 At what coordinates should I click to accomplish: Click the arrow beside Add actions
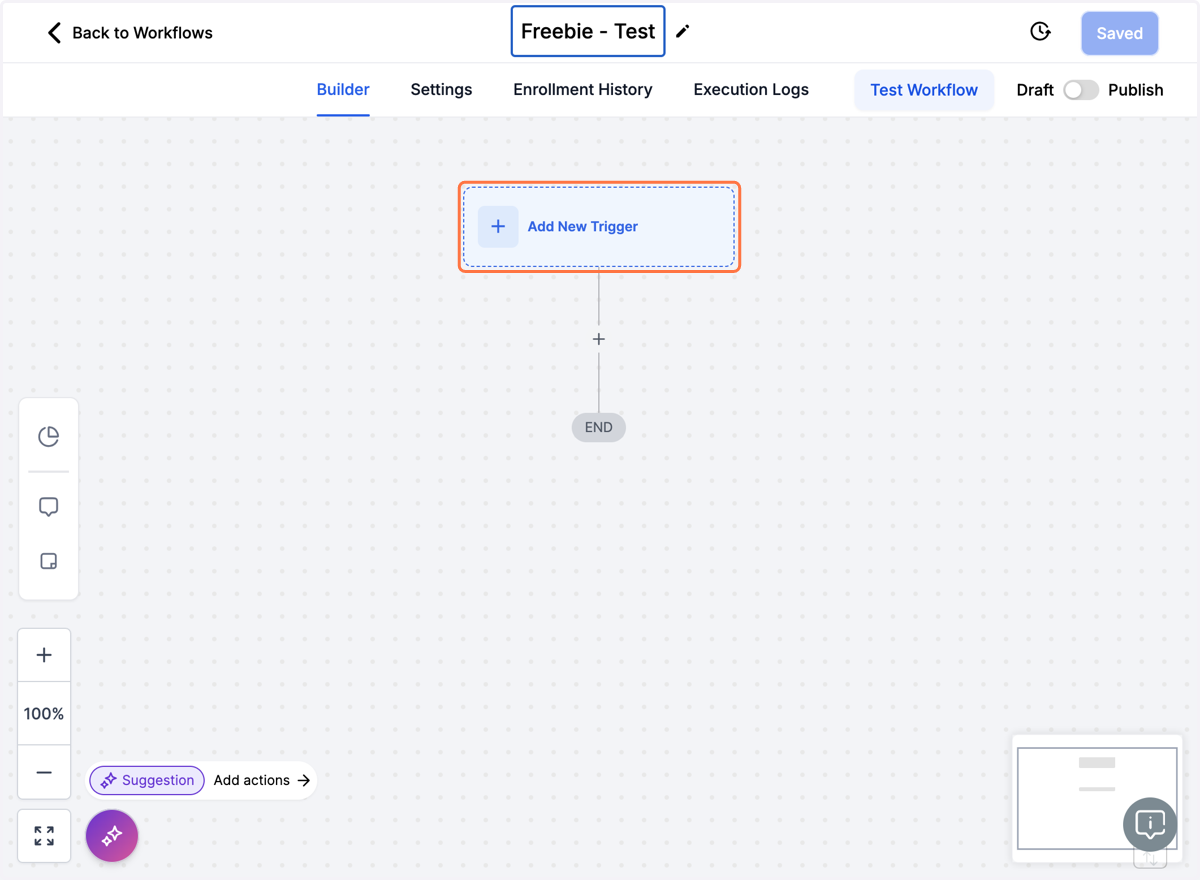tap(304, 780)
